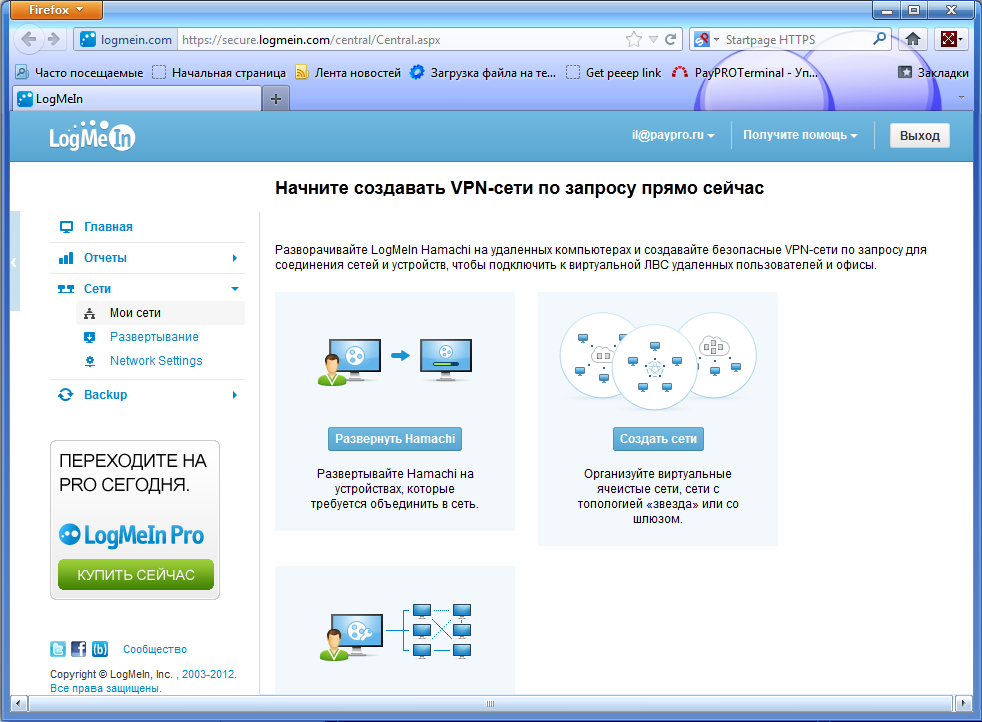Image resolution: width=982 pixels, height=722 pixels.
Task: Bookmark the page with the star icon
Action: click(633, 40)
